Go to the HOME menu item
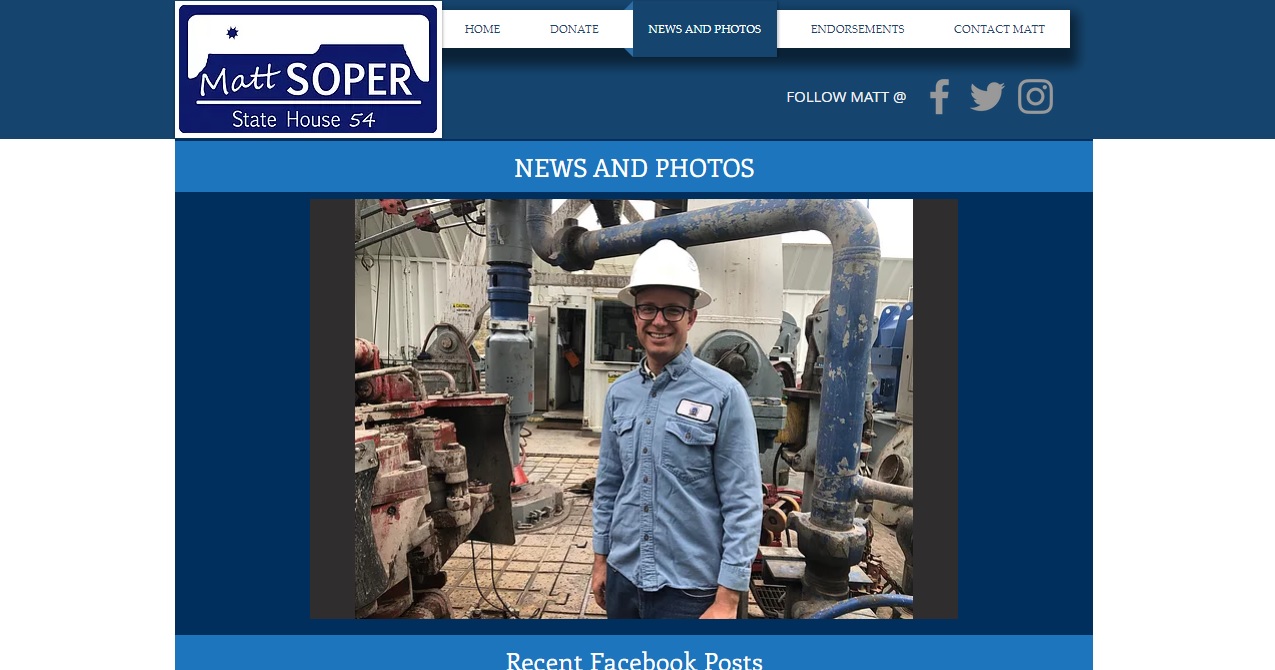 coord(482,29)
